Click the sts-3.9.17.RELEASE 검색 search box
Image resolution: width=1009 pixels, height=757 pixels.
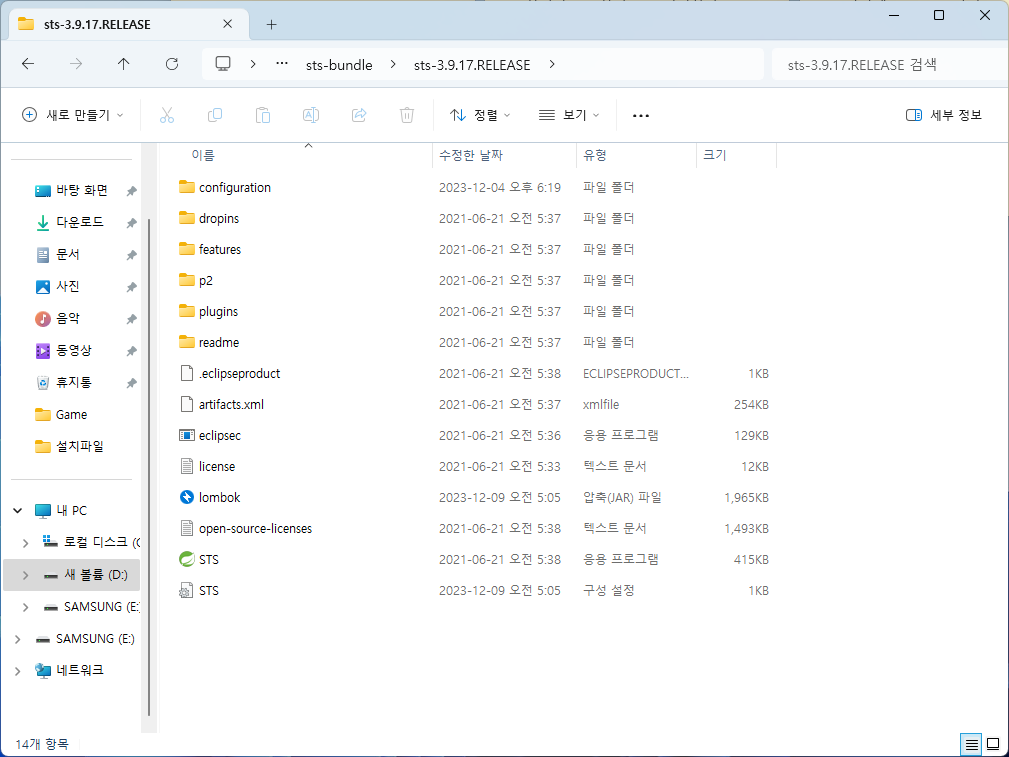(891, 64)
